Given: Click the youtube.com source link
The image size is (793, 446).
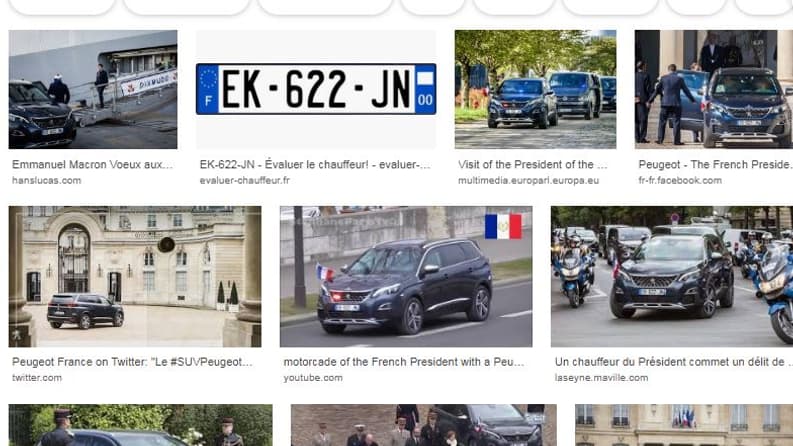Looking at the screenshot, I should click(313, 378).
